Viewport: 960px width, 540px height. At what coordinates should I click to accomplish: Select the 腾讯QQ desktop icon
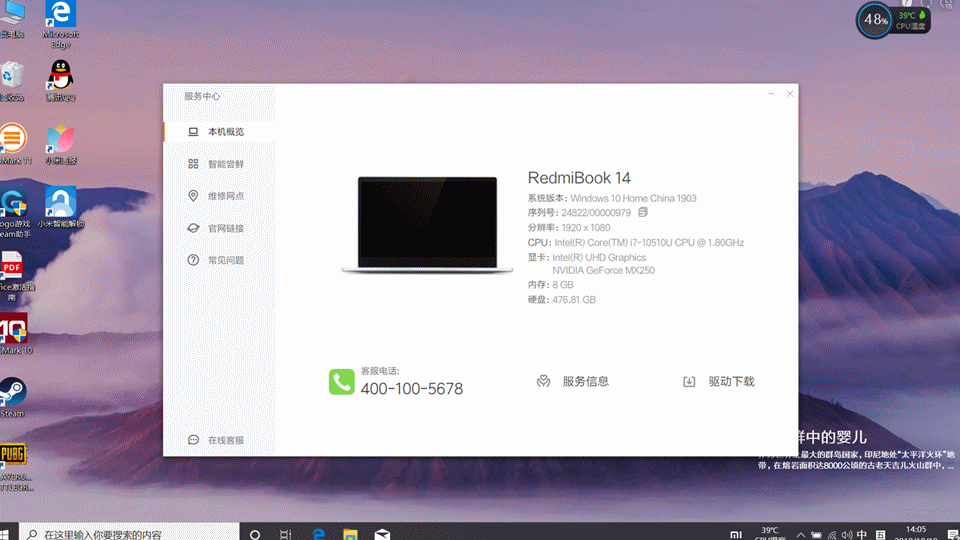pos(60,81)
